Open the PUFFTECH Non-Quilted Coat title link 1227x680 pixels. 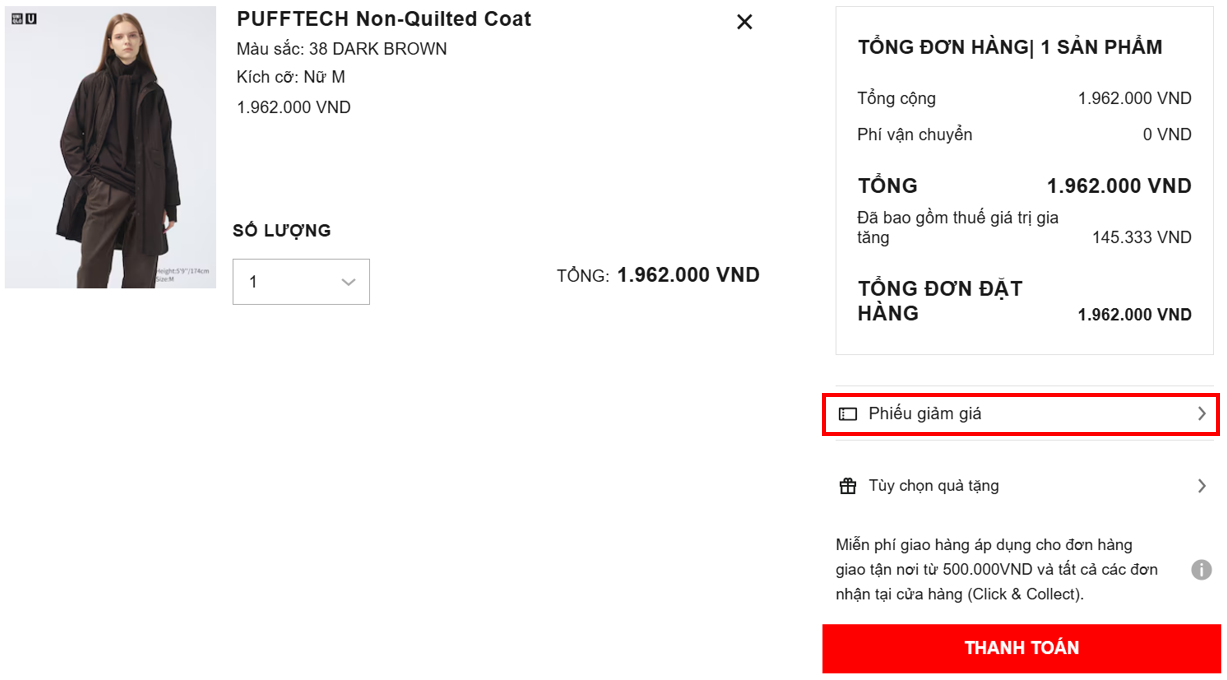pos(384,19)
